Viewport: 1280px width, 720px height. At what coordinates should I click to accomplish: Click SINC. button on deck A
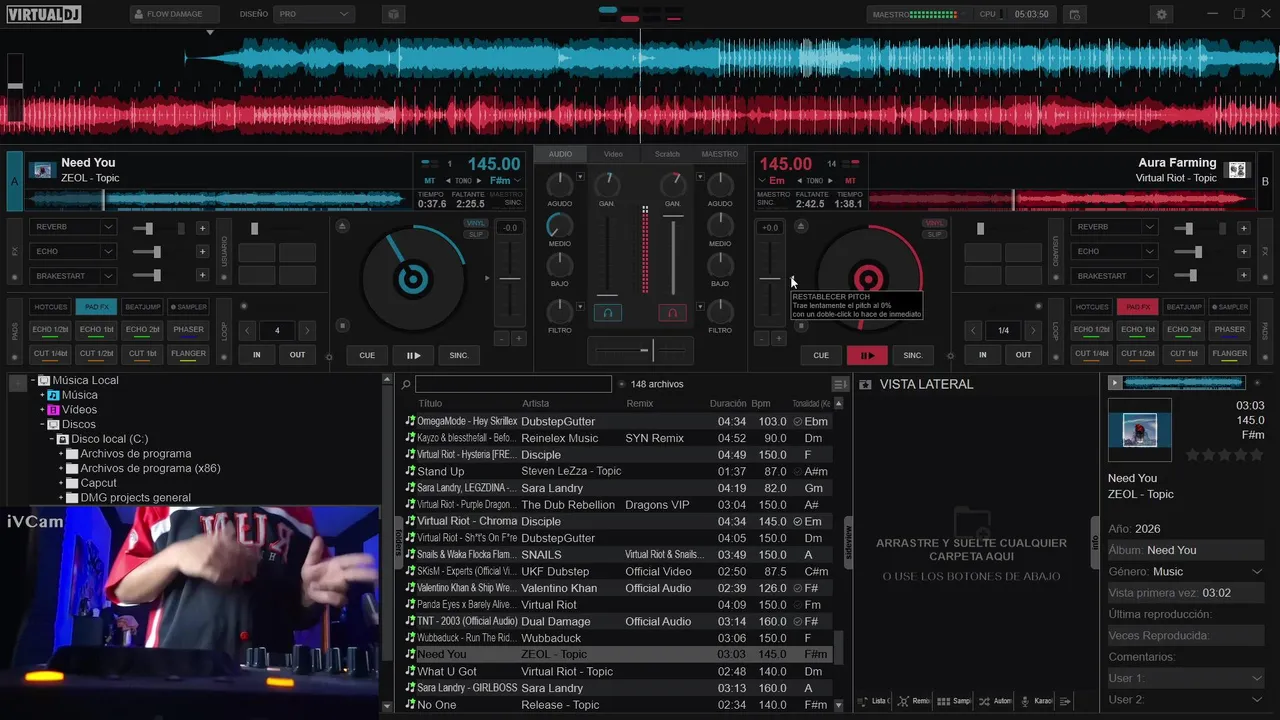(x=459, y=355)
